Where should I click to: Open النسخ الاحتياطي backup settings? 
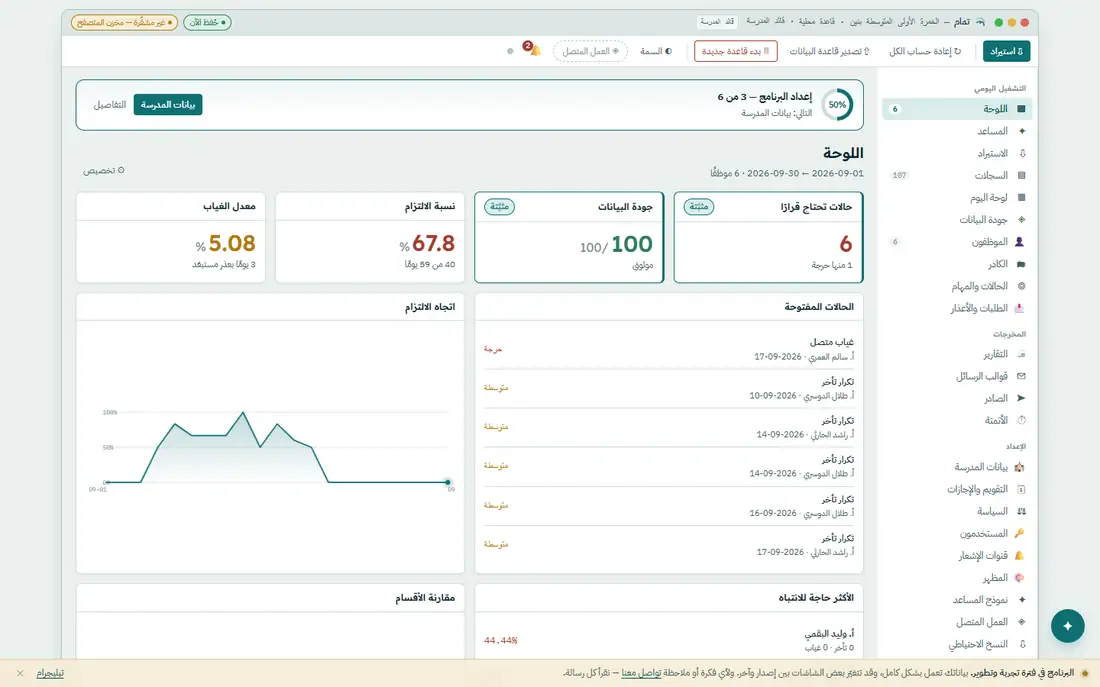[x=957, y=644]
